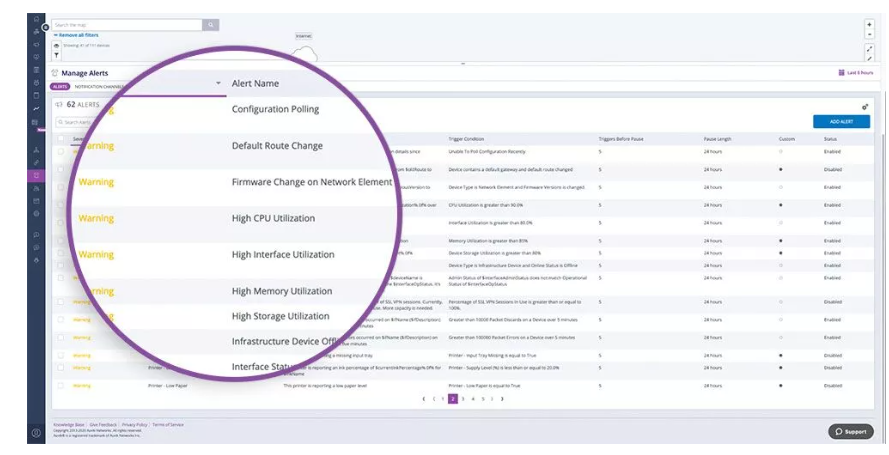Click the magnifier search map button
Screen dimensions: 889x455
point(211,25)
